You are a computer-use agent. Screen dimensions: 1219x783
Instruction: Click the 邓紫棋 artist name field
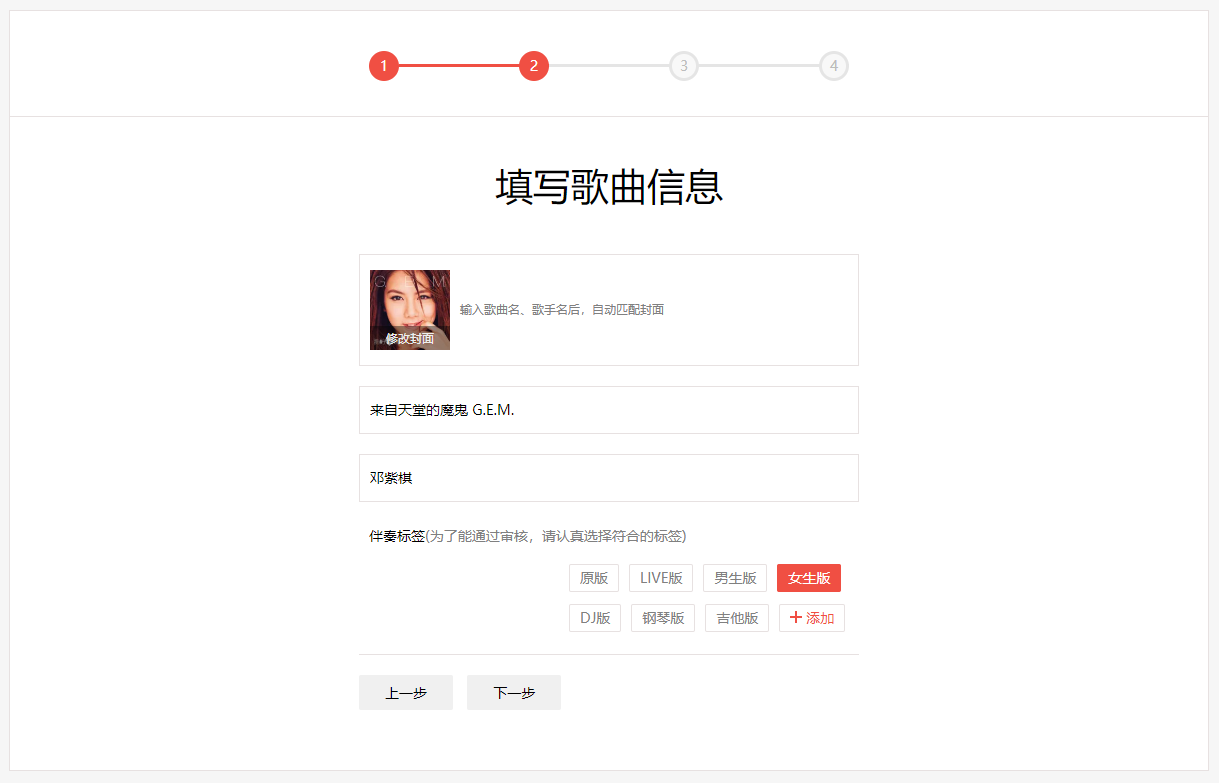608,477
